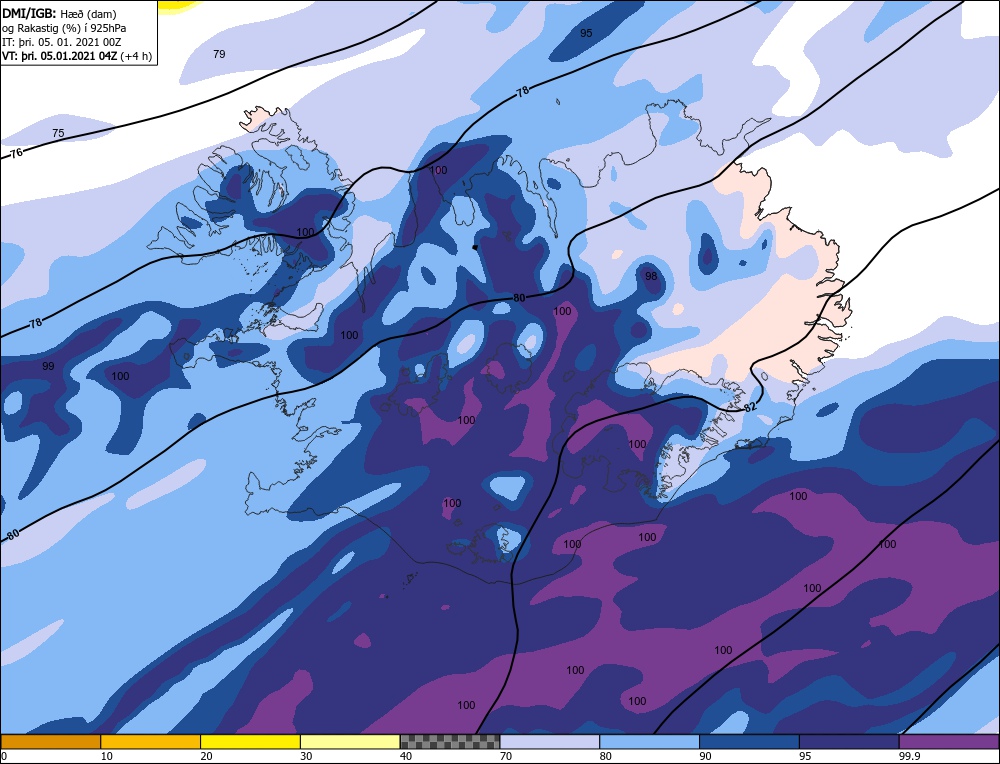The width and height of the screenshot is (1000, 764).
Task: Click the pale yellow 30–40 legend swatch
Action: [x=350, y=742]
